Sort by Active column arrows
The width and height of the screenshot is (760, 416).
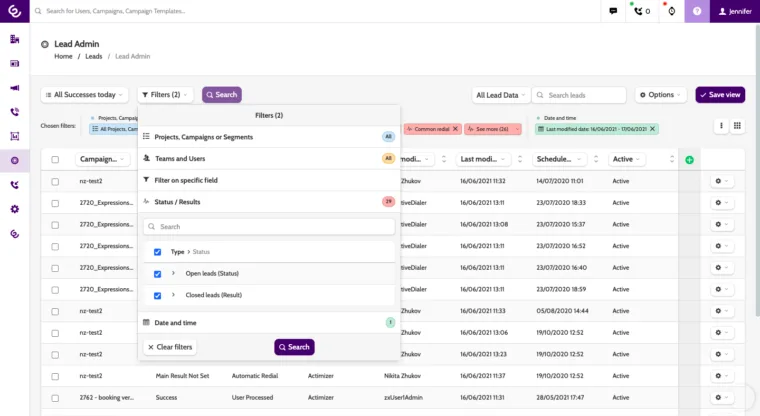(672, 159)
